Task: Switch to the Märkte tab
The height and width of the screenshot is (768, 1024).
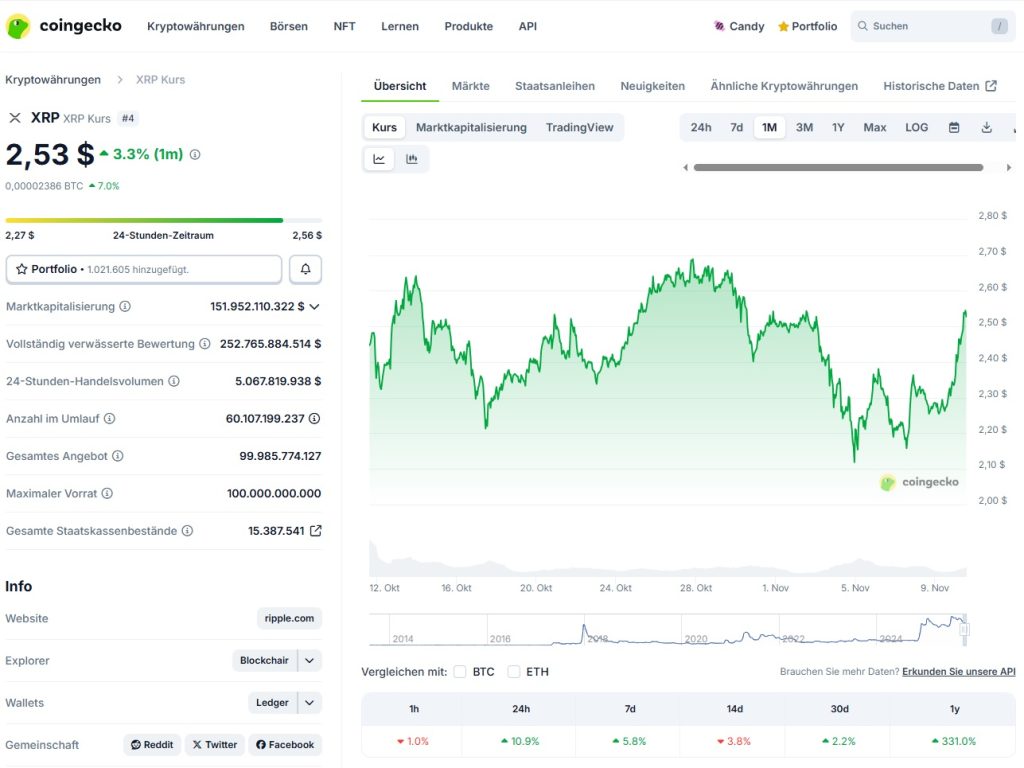Action: coord(470,86)
